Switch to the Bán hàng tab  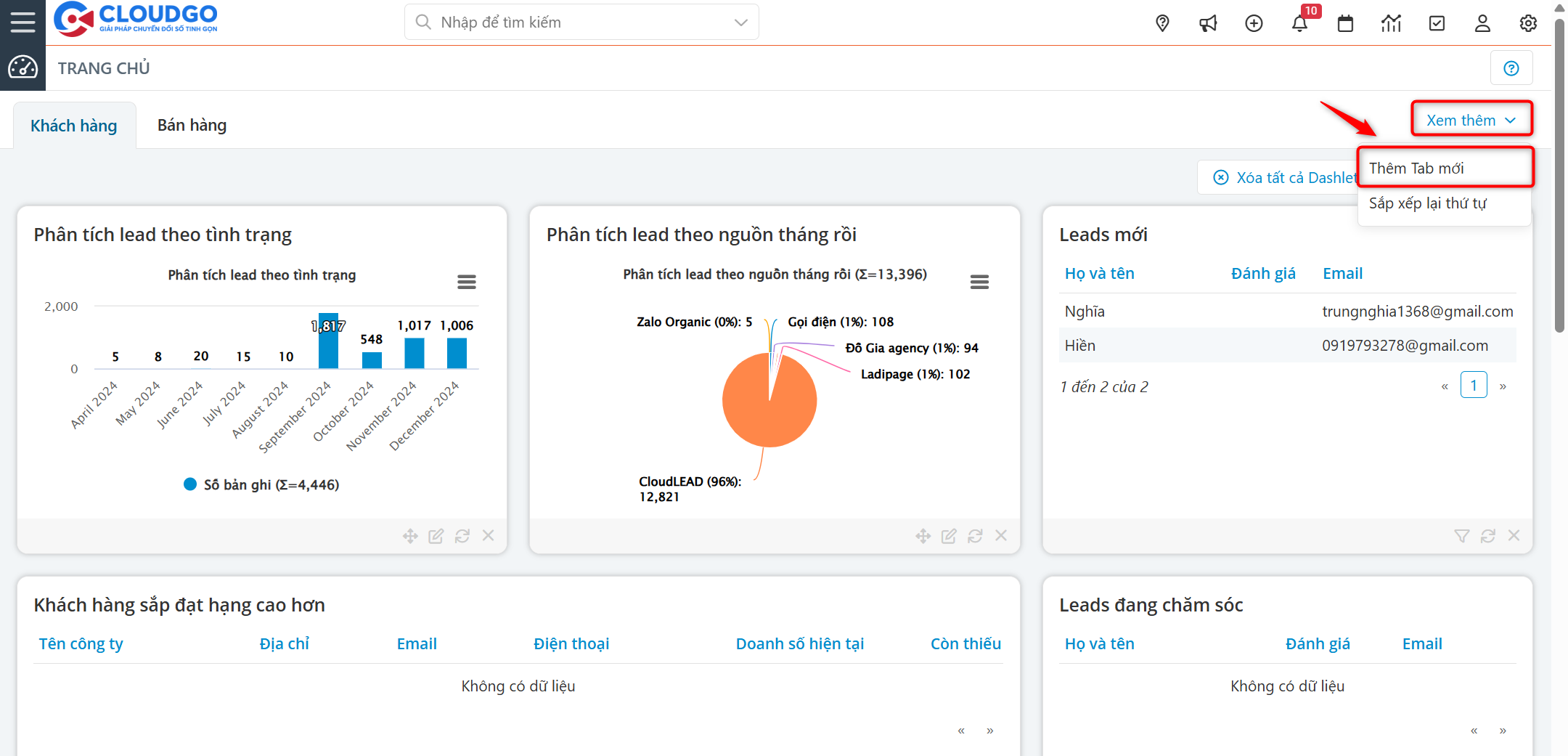click(x=192, y=125)
